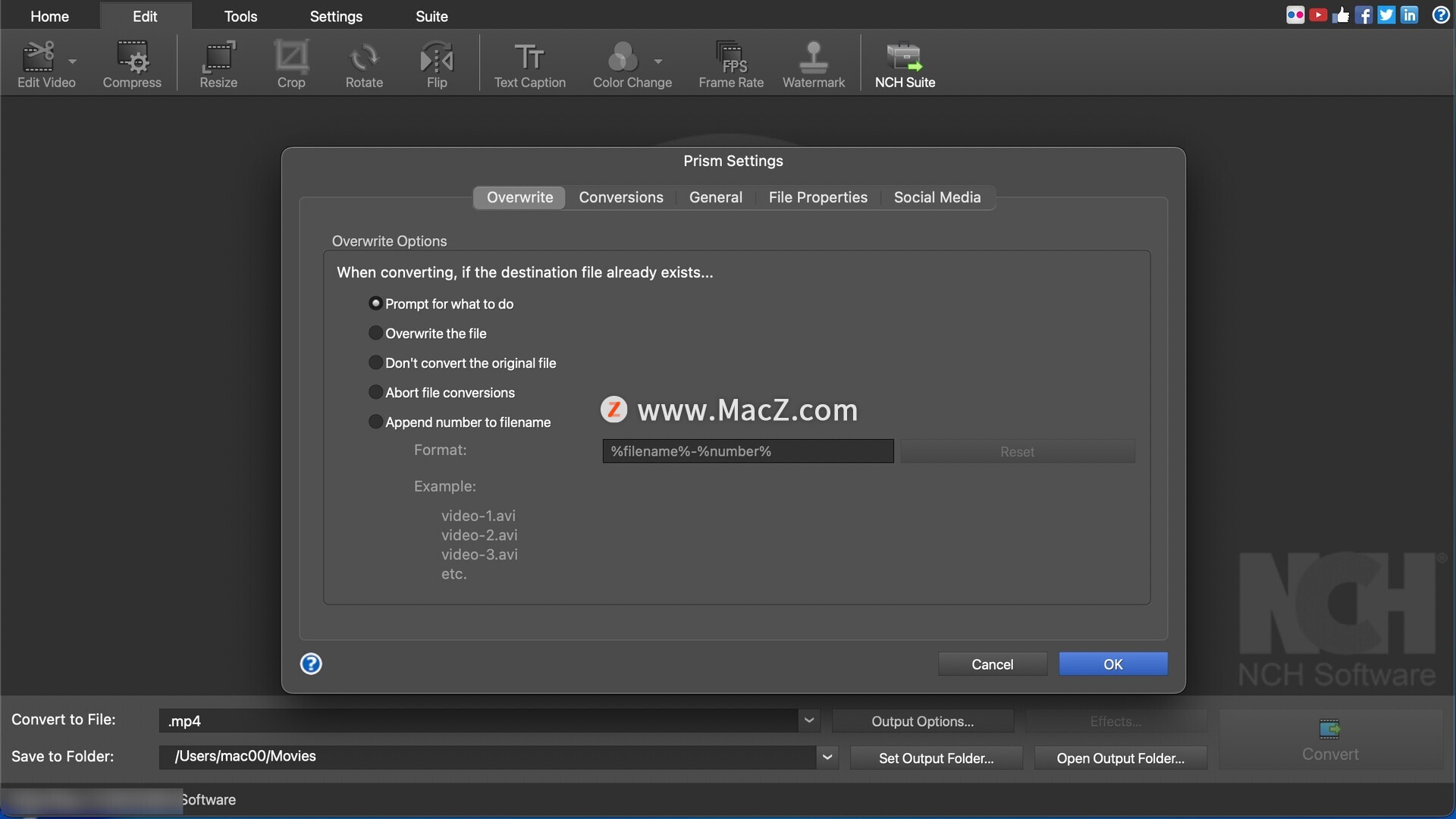
Task: Switch to the Overwrite settings tab
Action: point(519,197)
